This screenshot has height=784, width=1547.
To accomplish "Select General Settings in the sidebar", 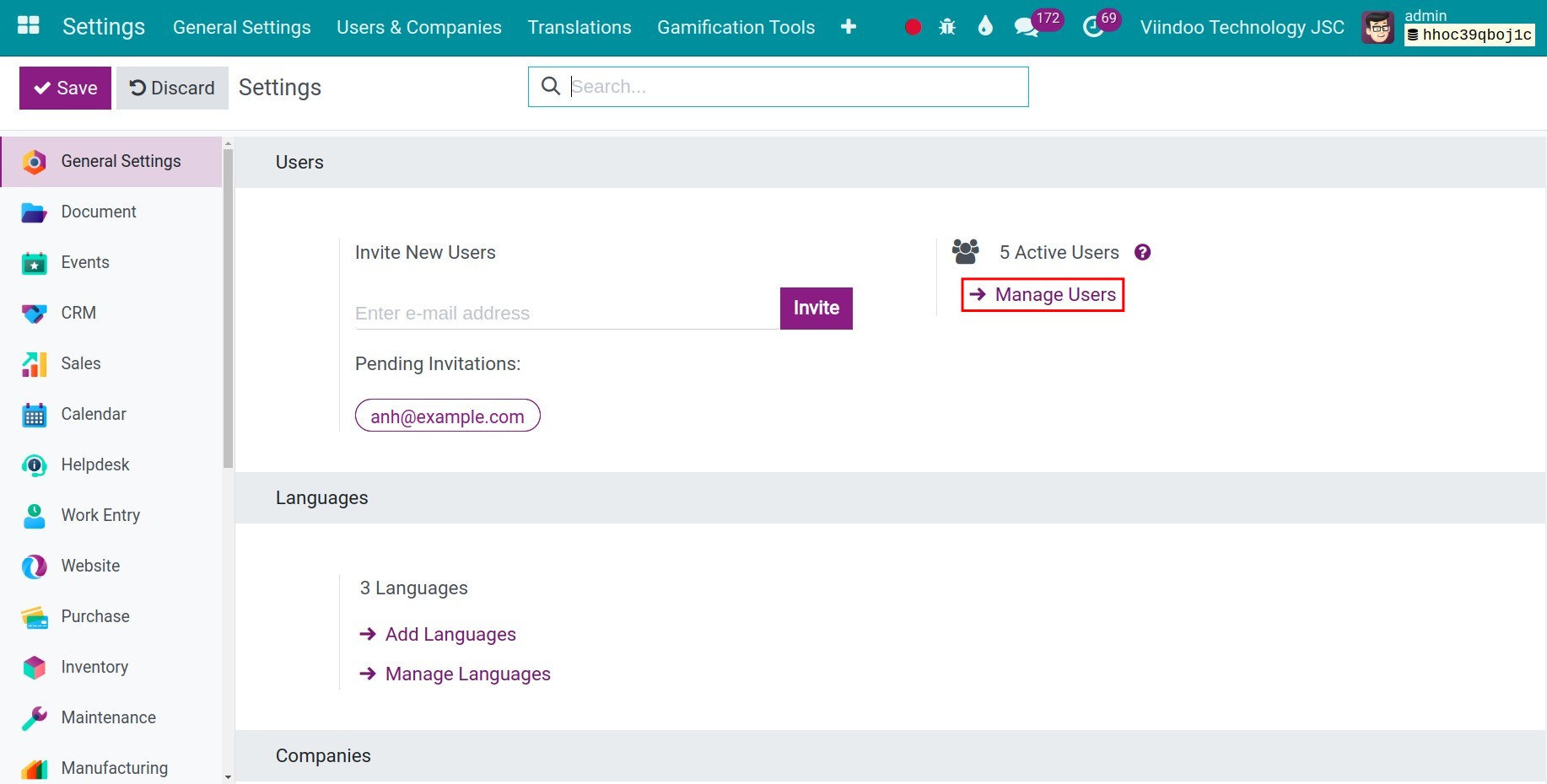I will tap(111, 162).
